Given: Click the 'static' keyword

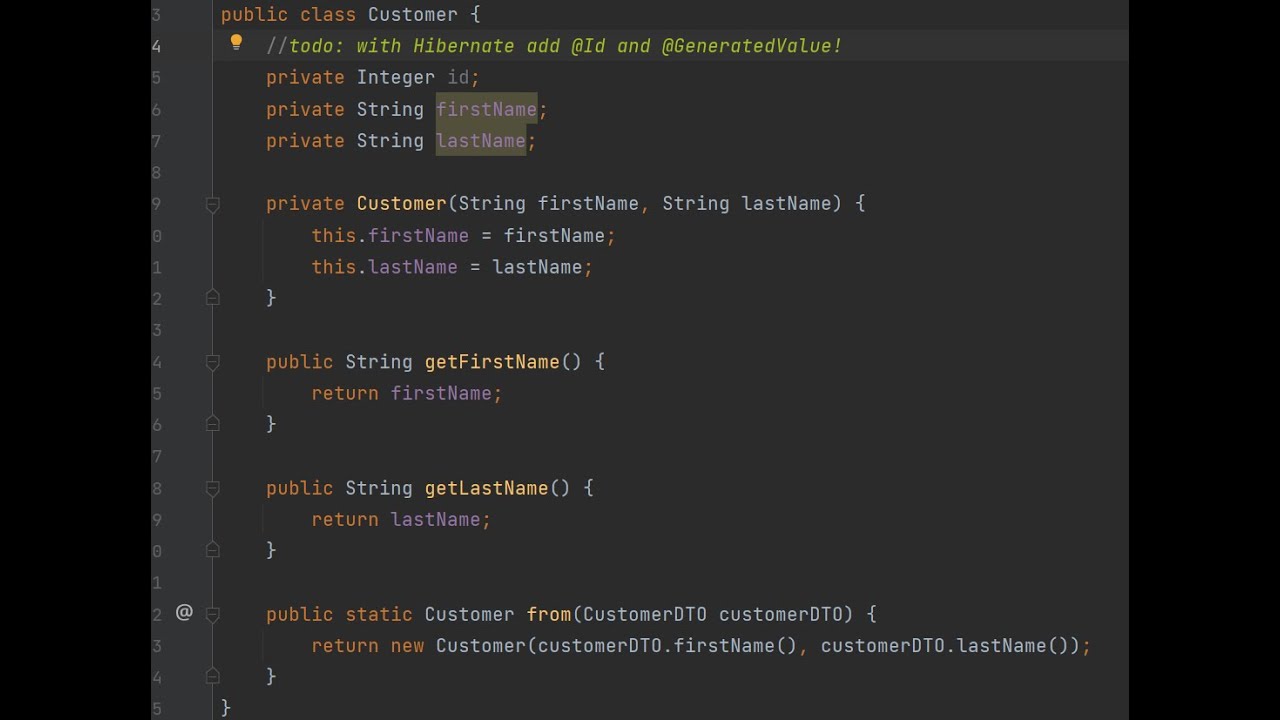Looking at the screenshot, I should (x=379, y=614).
